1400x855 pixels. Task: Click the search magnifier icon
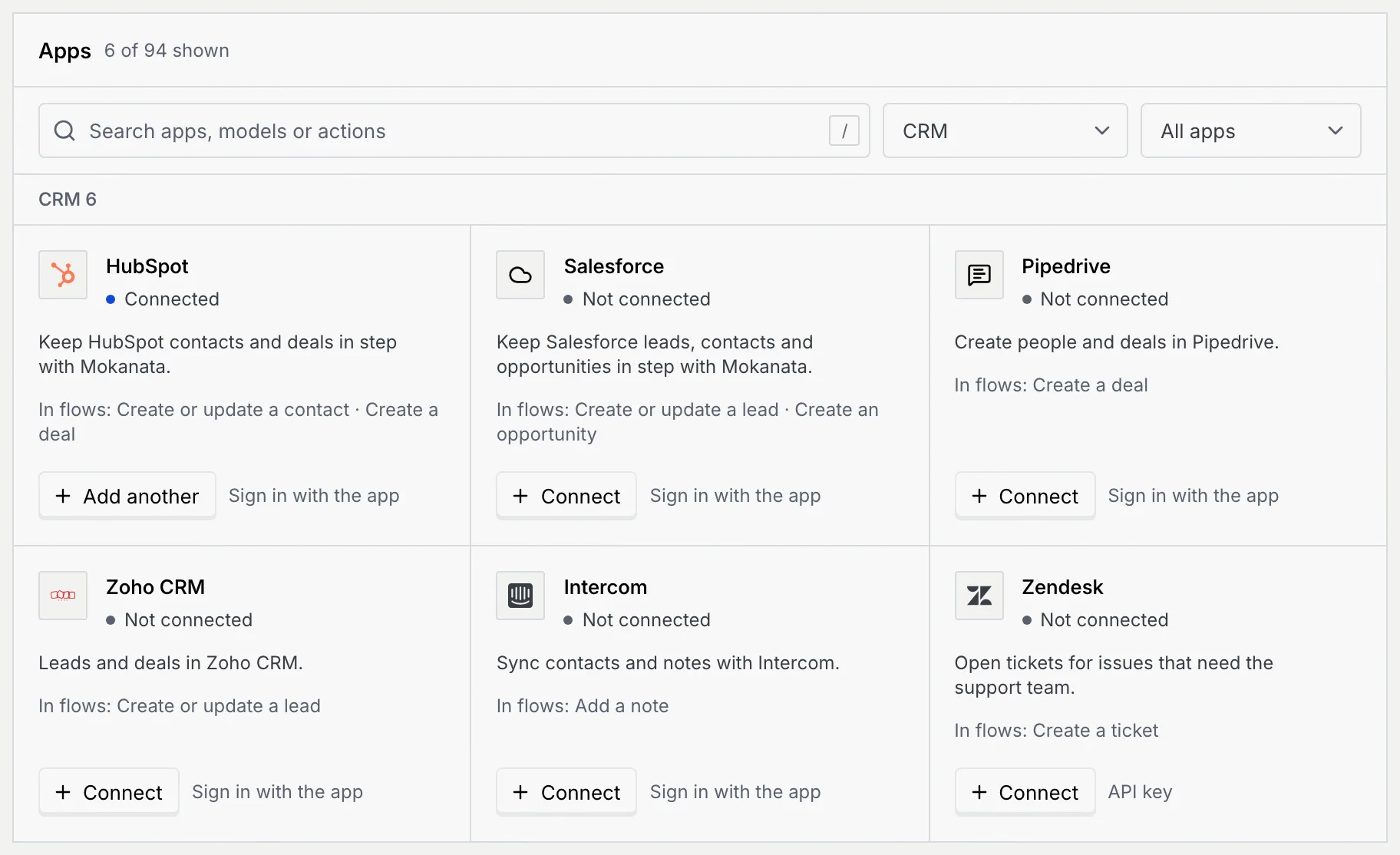64,130
